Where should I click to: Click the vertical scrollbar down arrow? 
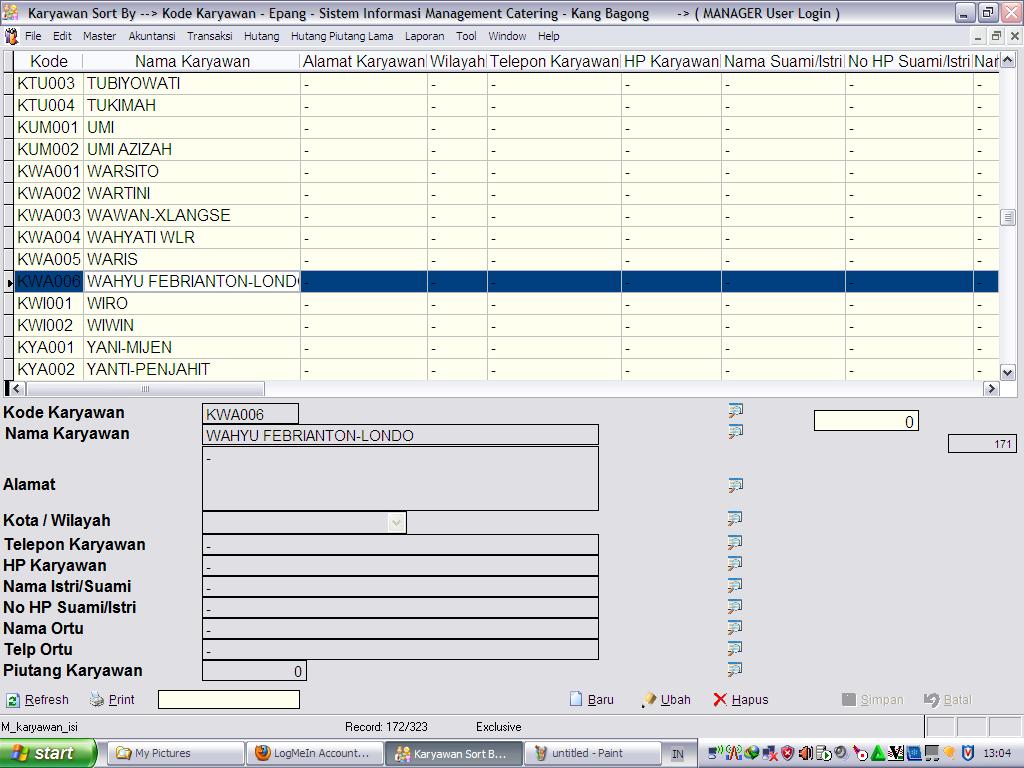point(1007,372)
